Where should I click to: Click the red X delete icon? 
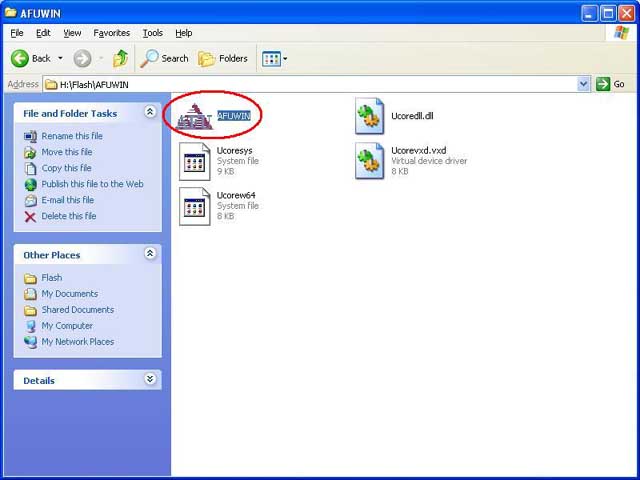click(30, 216)
